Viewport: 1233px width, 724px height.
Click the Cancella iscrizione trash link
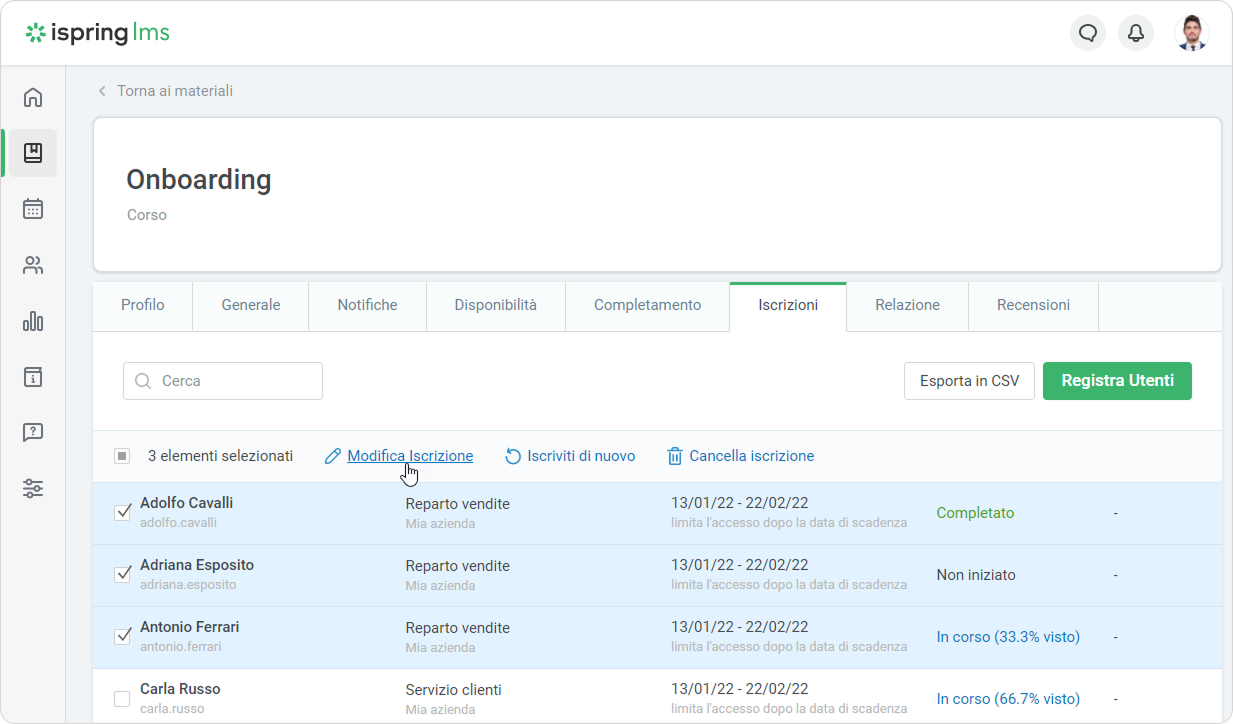741,456
